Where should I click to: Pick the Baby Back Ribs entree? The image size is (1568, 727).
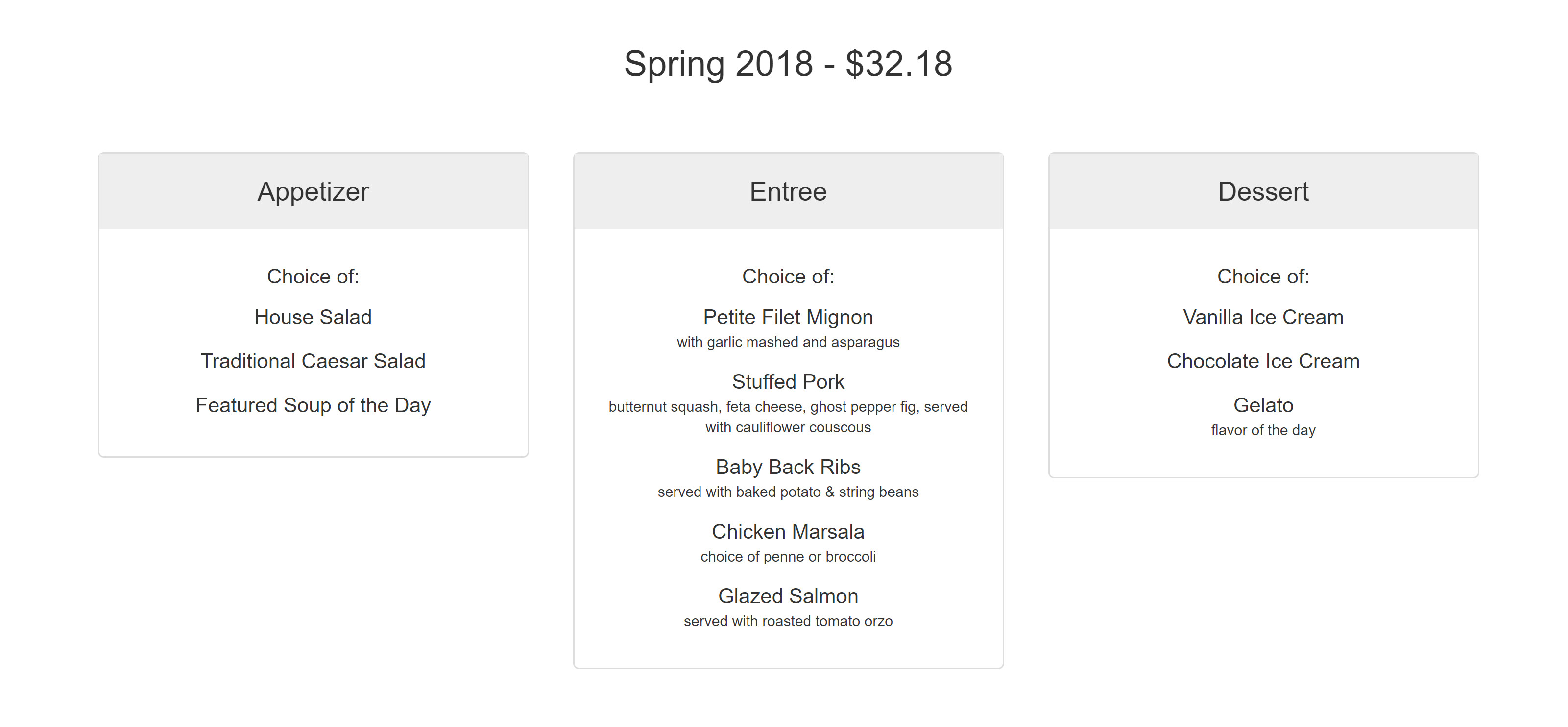click(x=788, y=467)
